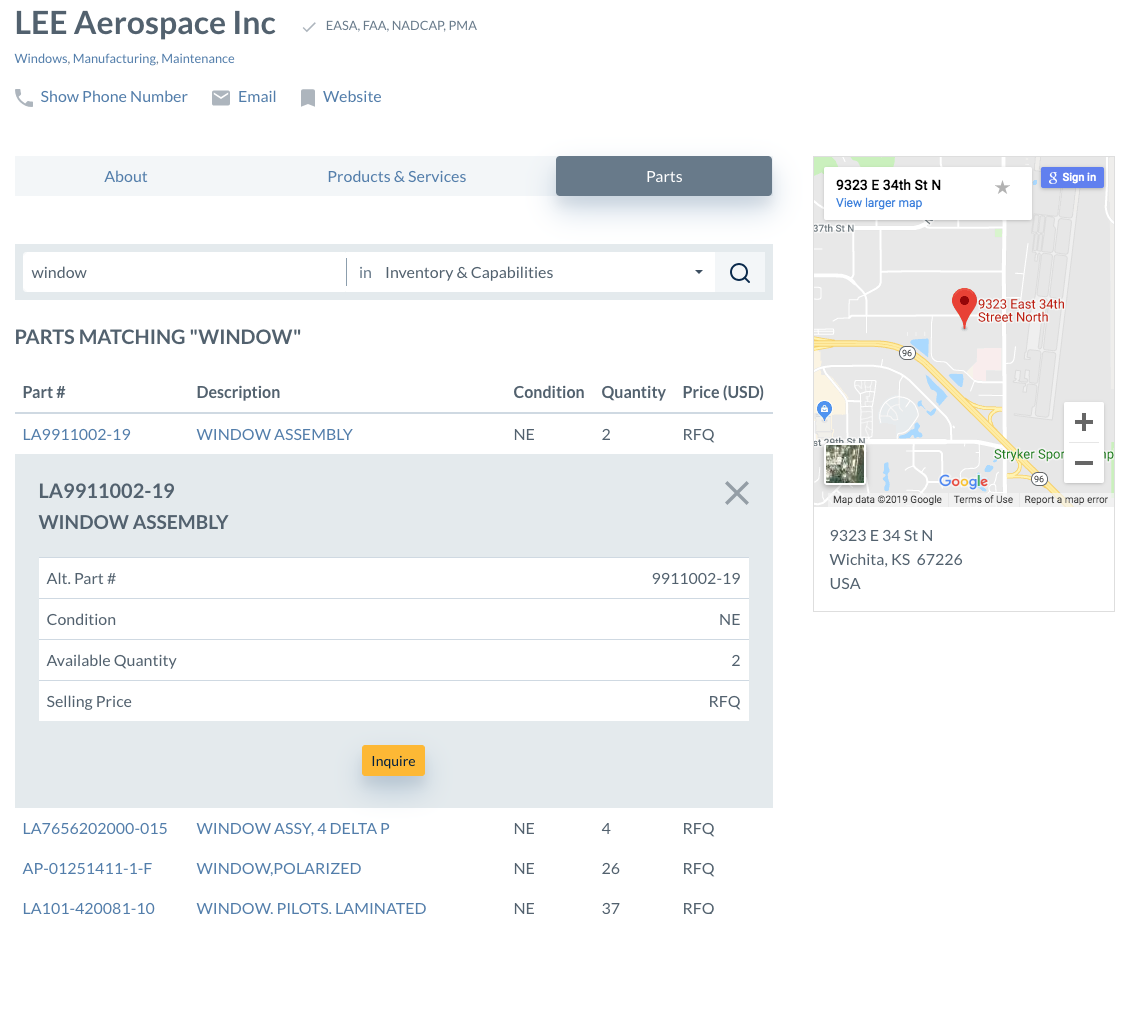Viewport: 1131px width, 1016px height.
Task: Open the Products & Services tab
Action: (x=397, y=177)
